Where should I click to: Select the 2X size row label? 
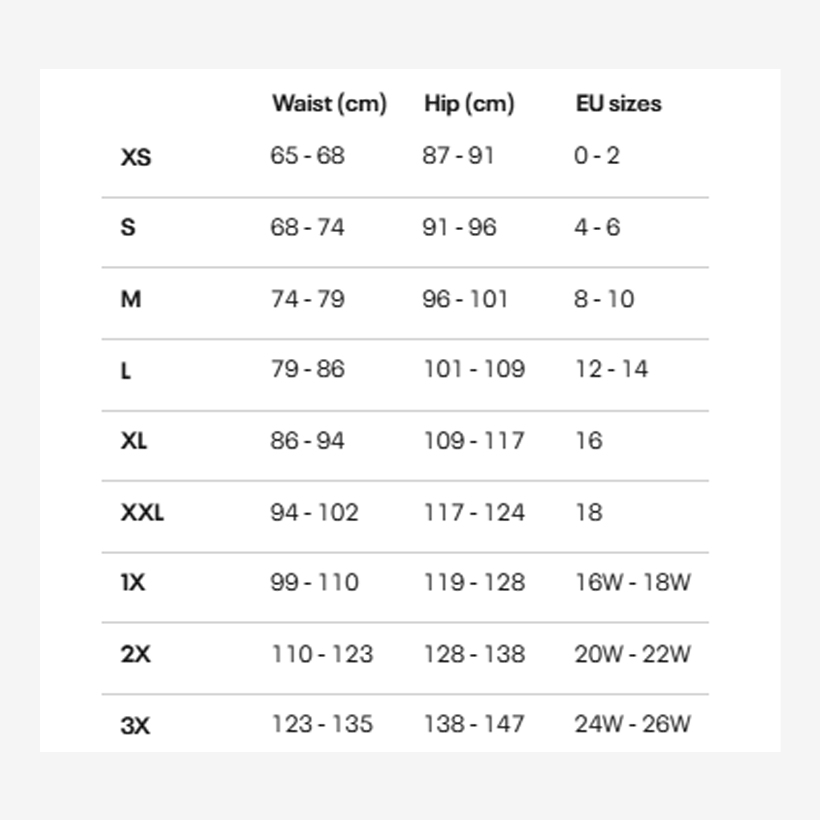click(x=135, y=654)
